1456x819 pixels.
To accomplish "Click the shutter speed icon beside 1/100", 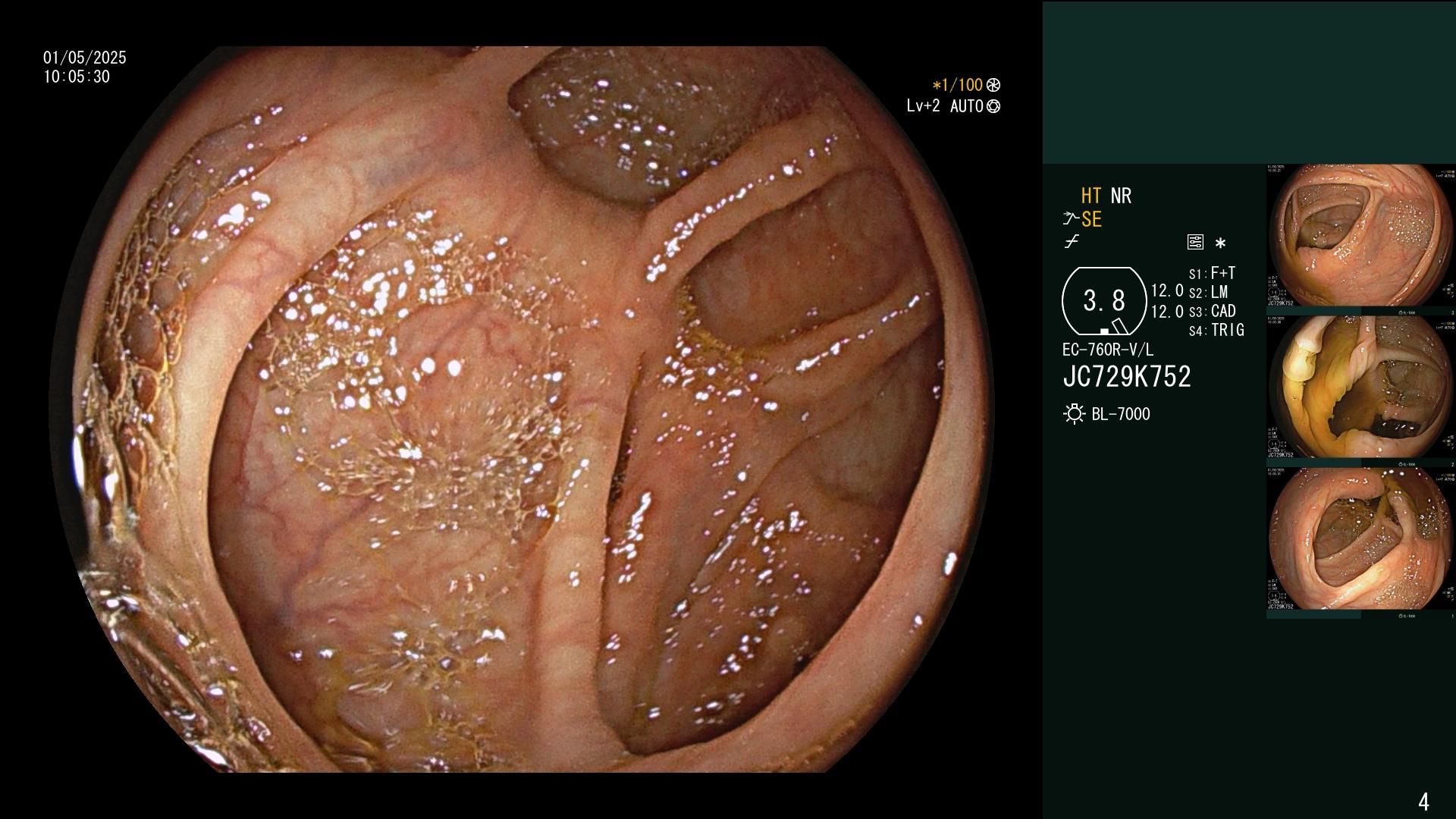I will (993, 86).
